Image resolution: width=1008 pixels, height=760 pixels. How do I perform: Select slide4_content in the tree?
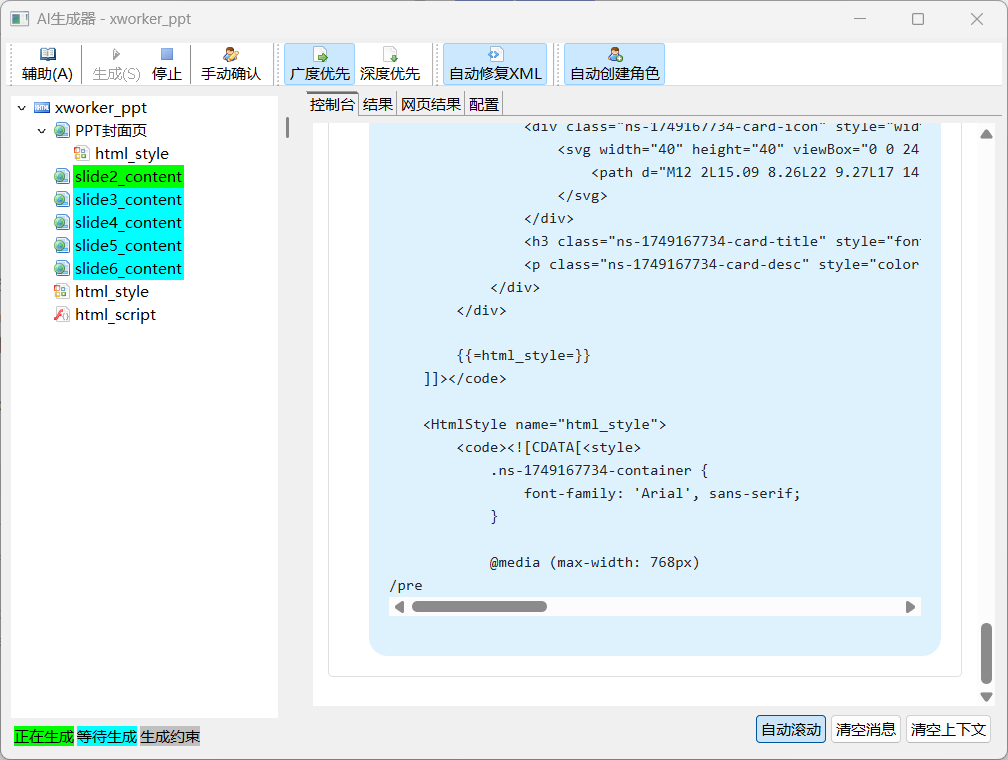point(128,223)
